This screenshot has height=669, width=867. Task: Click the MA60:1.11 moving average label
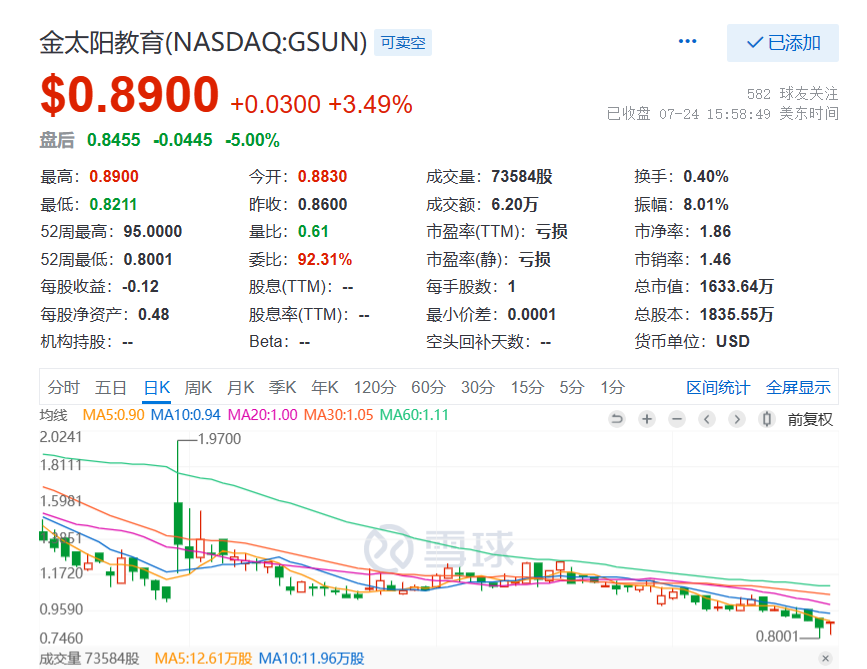pos(414,415)
